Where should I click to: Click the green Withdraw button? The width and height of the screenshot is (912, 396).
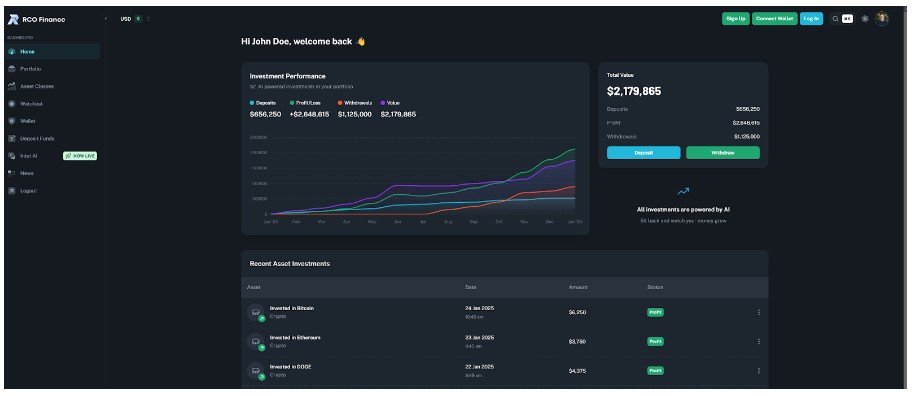point(723,152)
